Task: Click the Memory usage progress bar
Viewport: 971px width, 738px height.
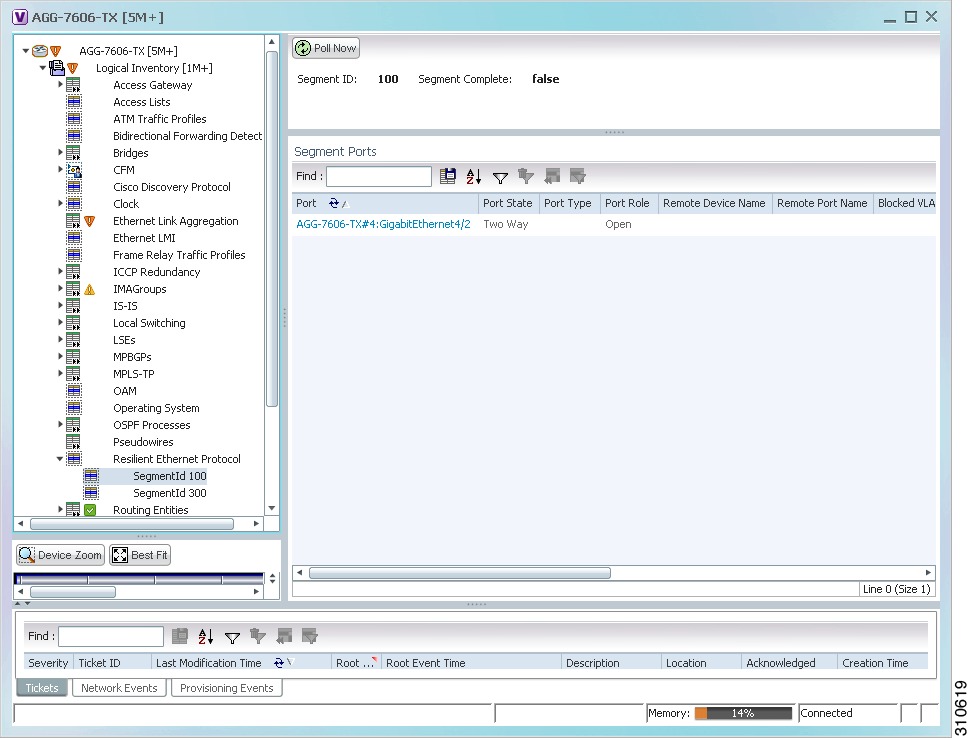Action: (x=743, y=713)
